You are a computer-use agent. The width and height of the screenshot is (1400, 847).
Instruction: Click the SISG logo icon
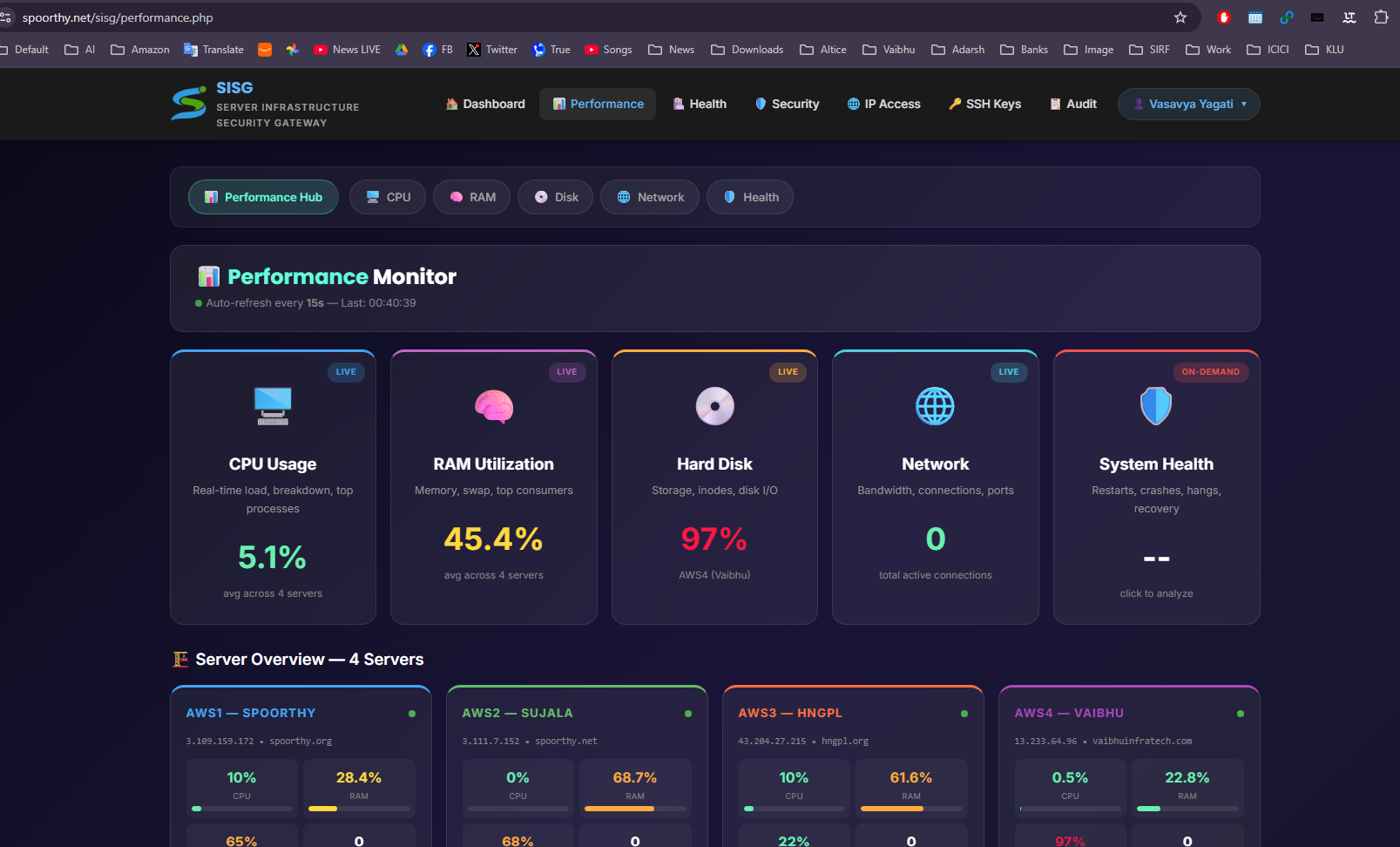(188, 104)
